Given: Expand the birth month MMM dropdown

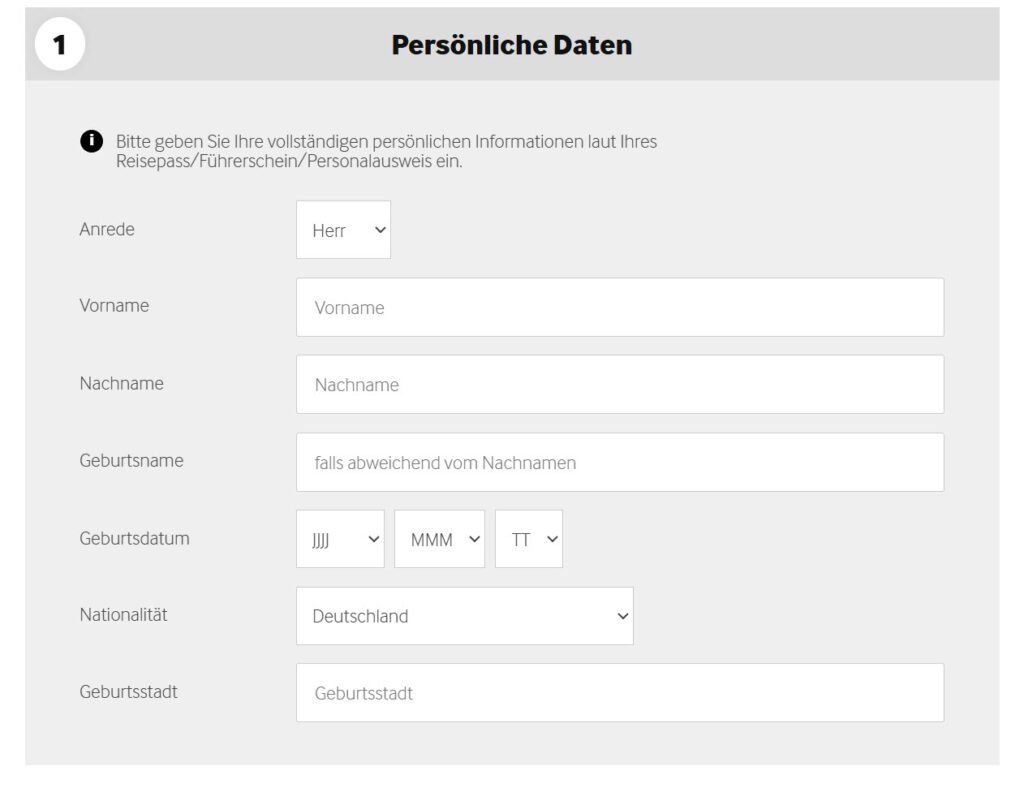Looking at the screenshot, I should pos(439,539).
